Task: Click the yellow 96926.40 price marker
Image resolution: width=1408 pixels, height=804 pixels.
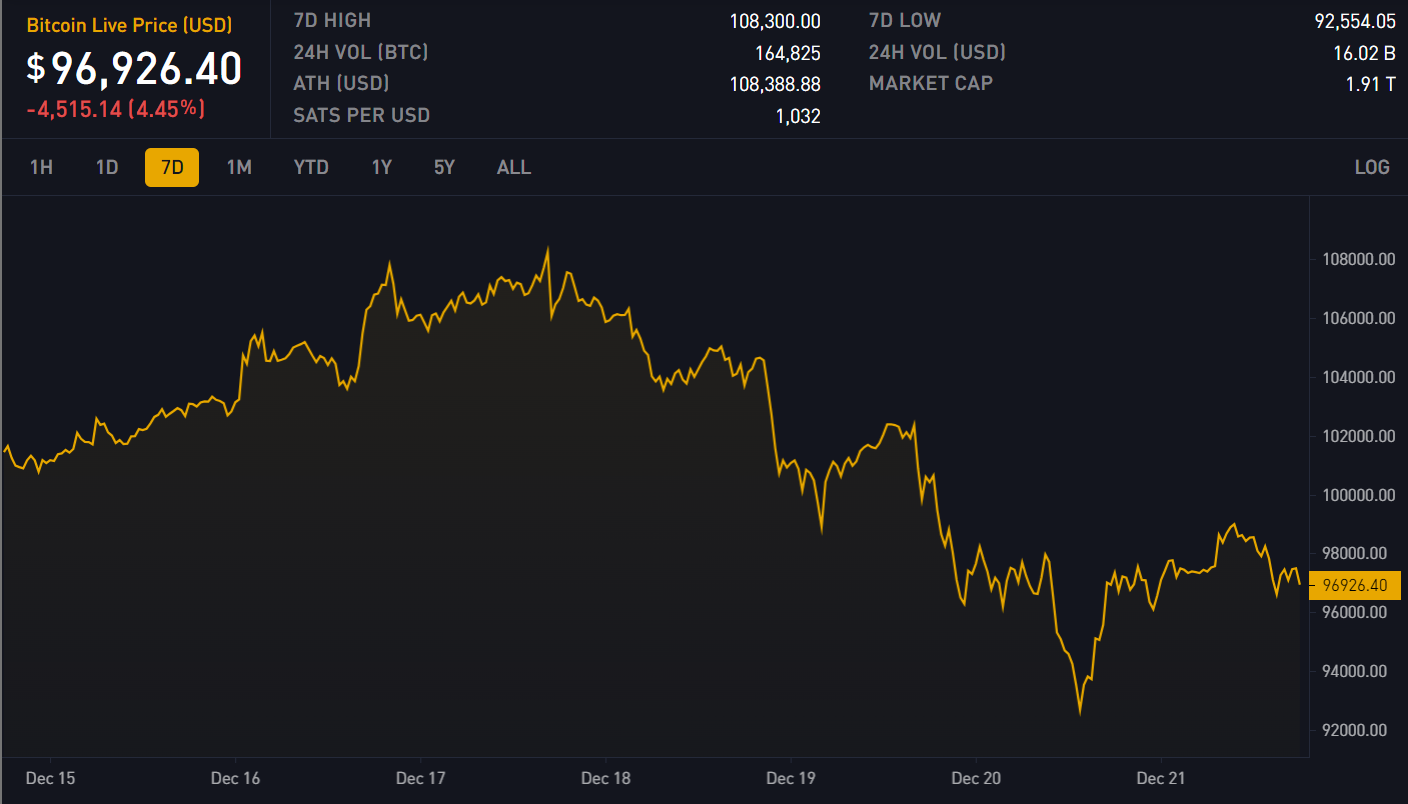Action: tap(1354, 585)
